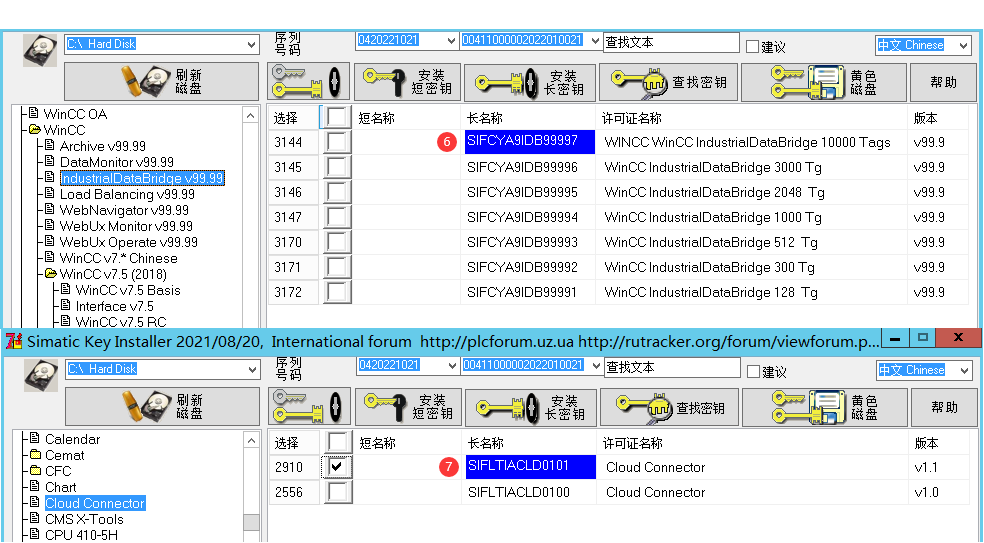
Task: Refresh disk in the lower window
Action: tap(163, 407)
